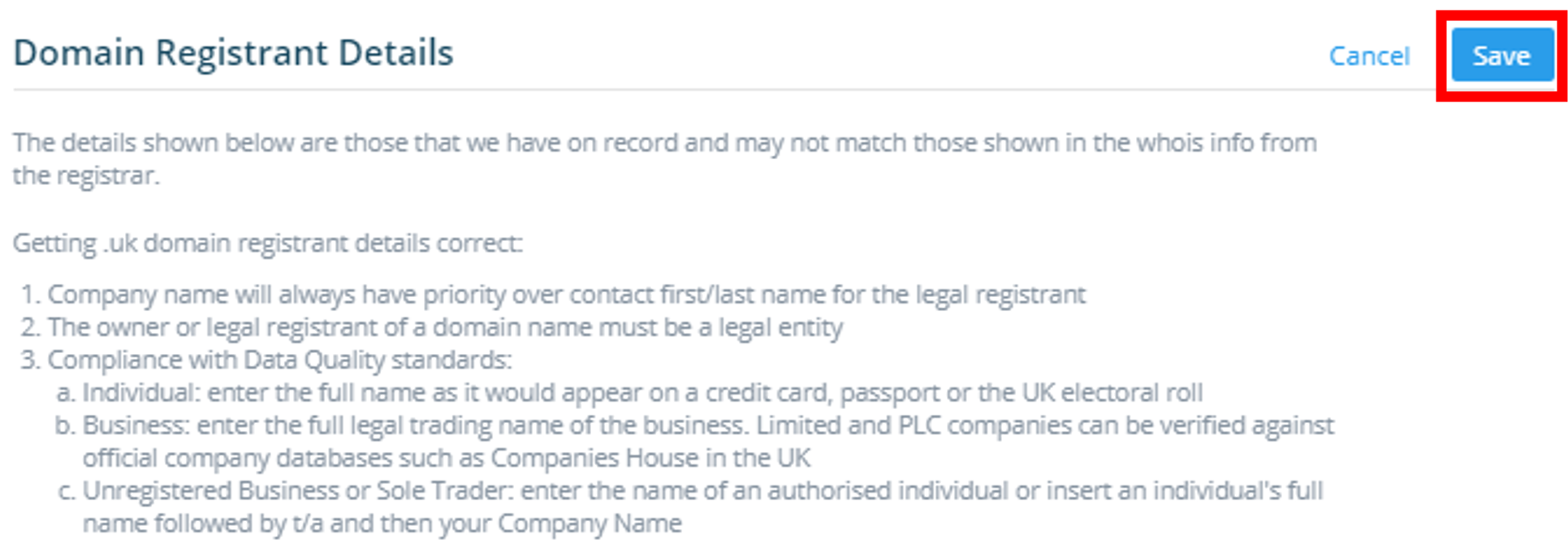Abort editing by clicking Cancel
This screenshot has height=552, width=1568.
1369,56
